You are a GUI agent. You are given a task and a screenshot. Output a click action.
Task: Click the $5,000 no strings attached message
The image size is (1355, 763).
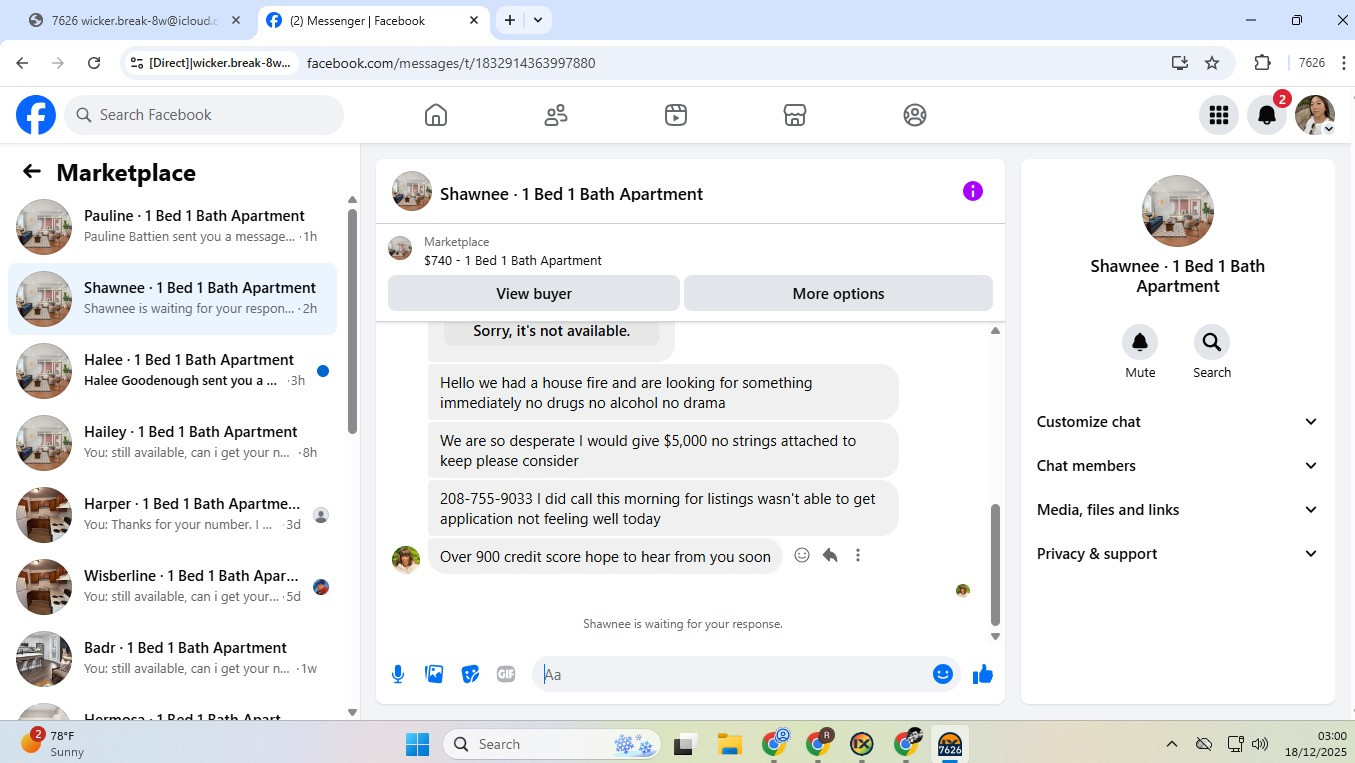pyautogui.click(x=663, y=451)
